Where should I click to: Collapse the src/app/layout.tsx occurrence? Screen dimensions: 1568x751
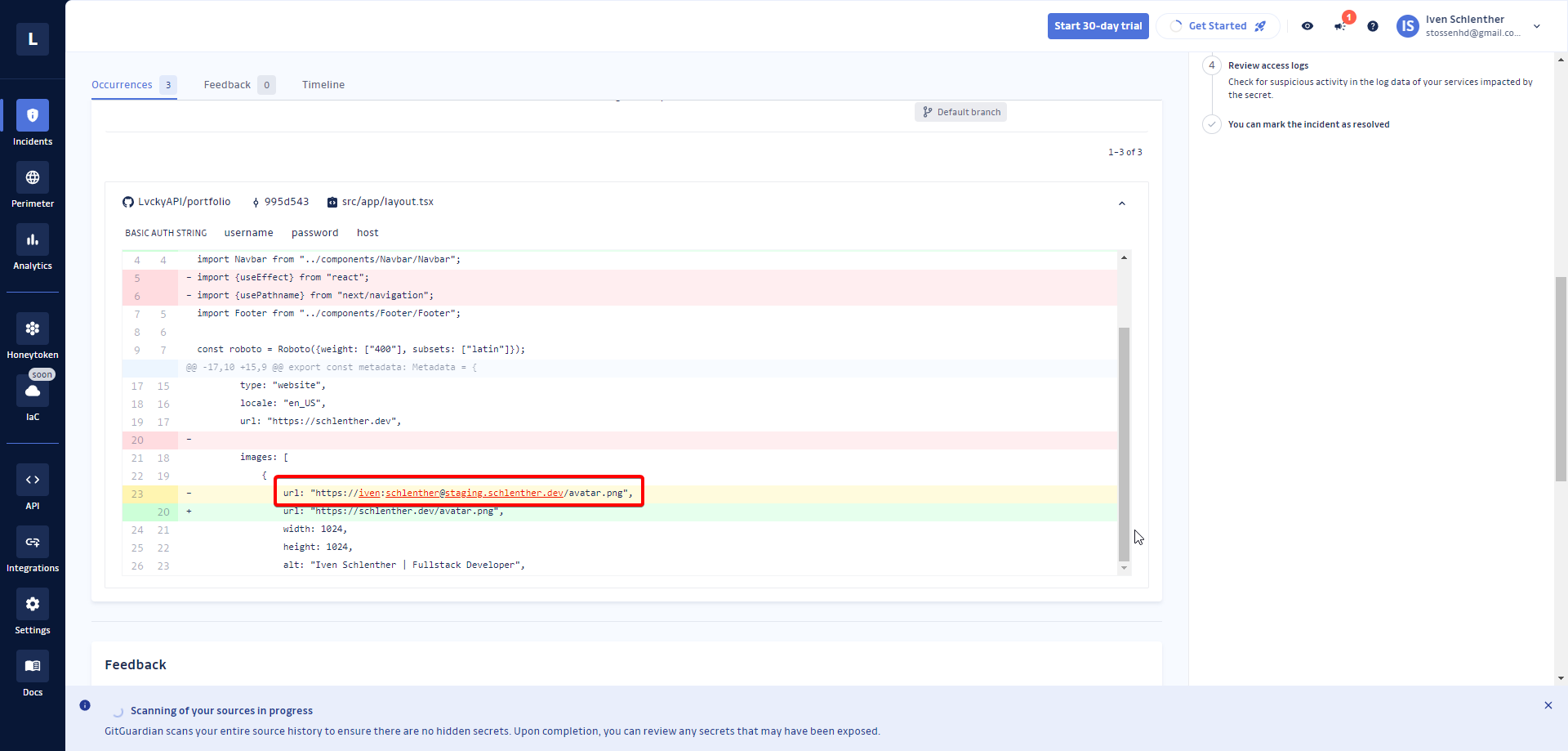(1121, 203)
